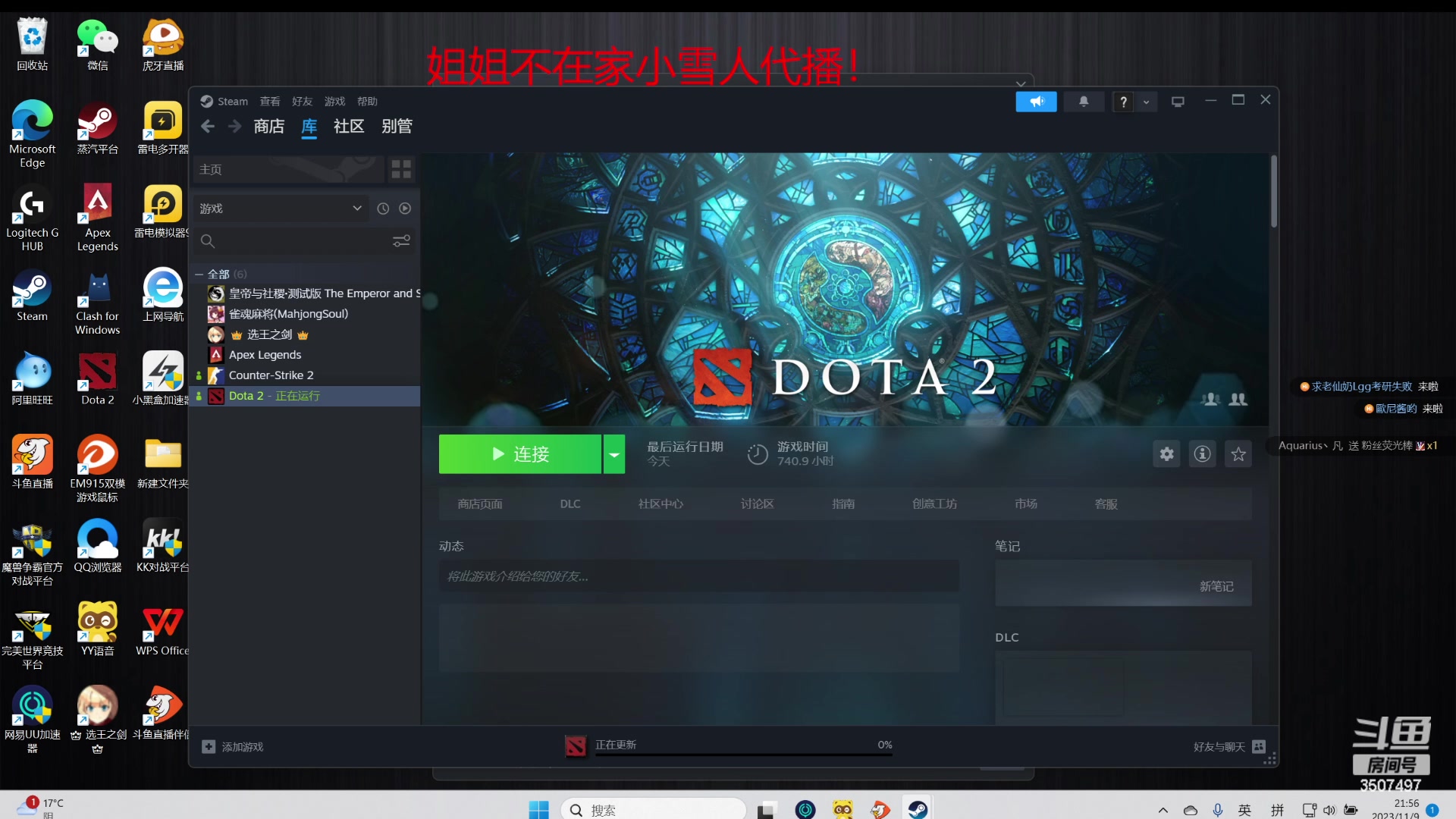The image size is (1456, 819).
Task: Open the 帮助 help menu
Action: (367, 101)
